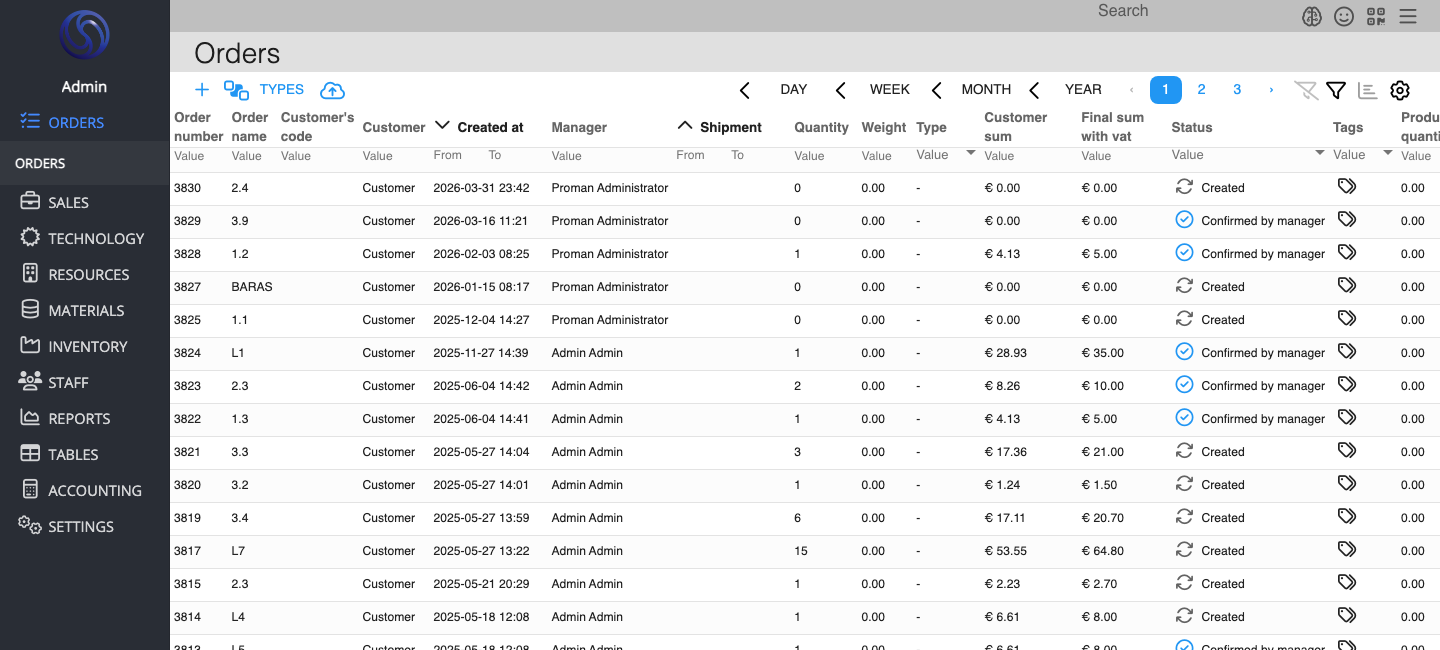This screenshot has width=1440, height=650.
Task: Click the cloud upload icon
Action: [x=332, y=90]
